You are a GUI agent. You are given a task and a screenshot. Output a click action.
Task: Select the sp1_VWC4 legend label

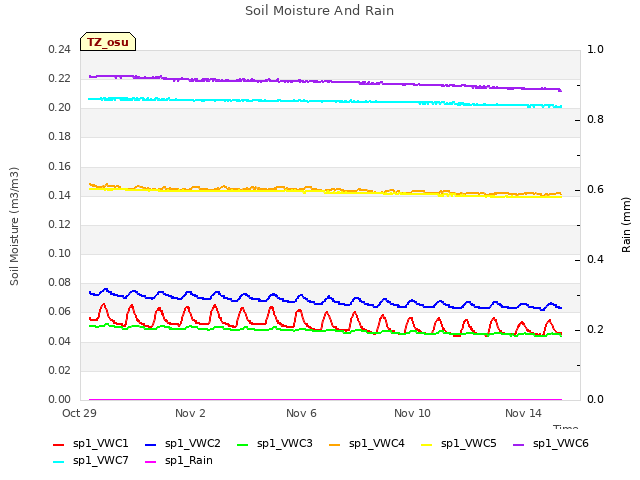377,444
